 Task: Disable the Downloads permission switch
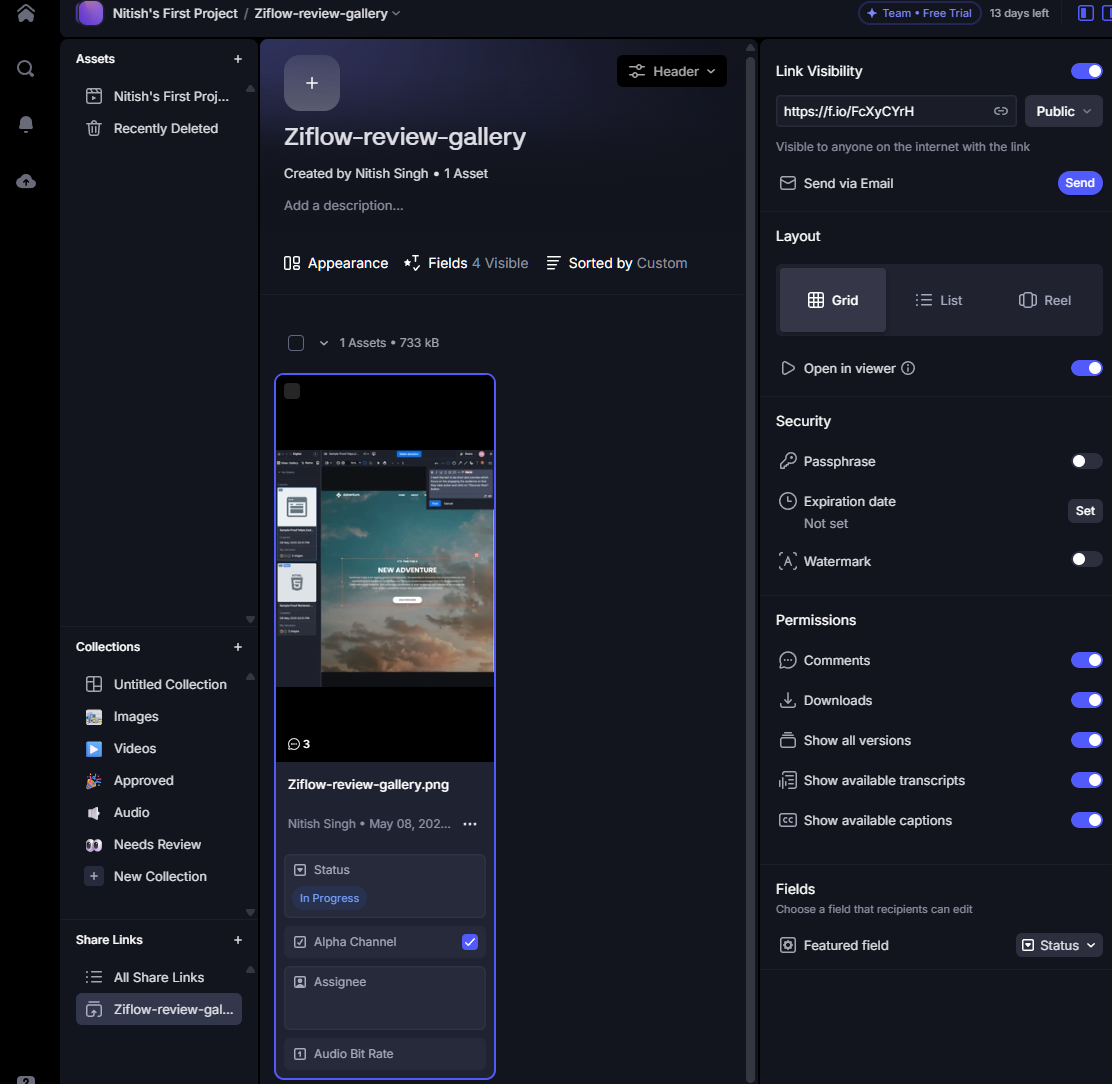1086,700
